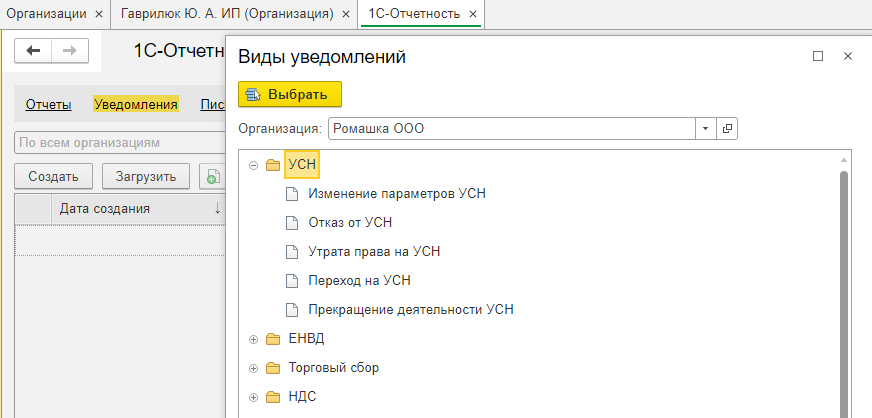Collapse the УСН folder
The image size is (872, 418).
(254, 165)
